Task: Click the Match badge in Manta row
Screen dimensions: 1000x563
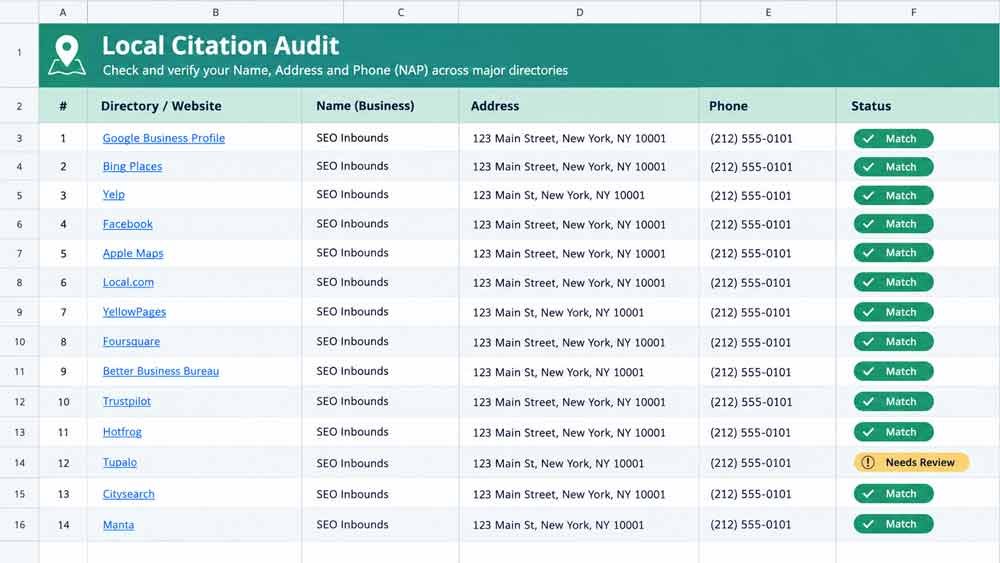Action: click(x=893, y=524)
